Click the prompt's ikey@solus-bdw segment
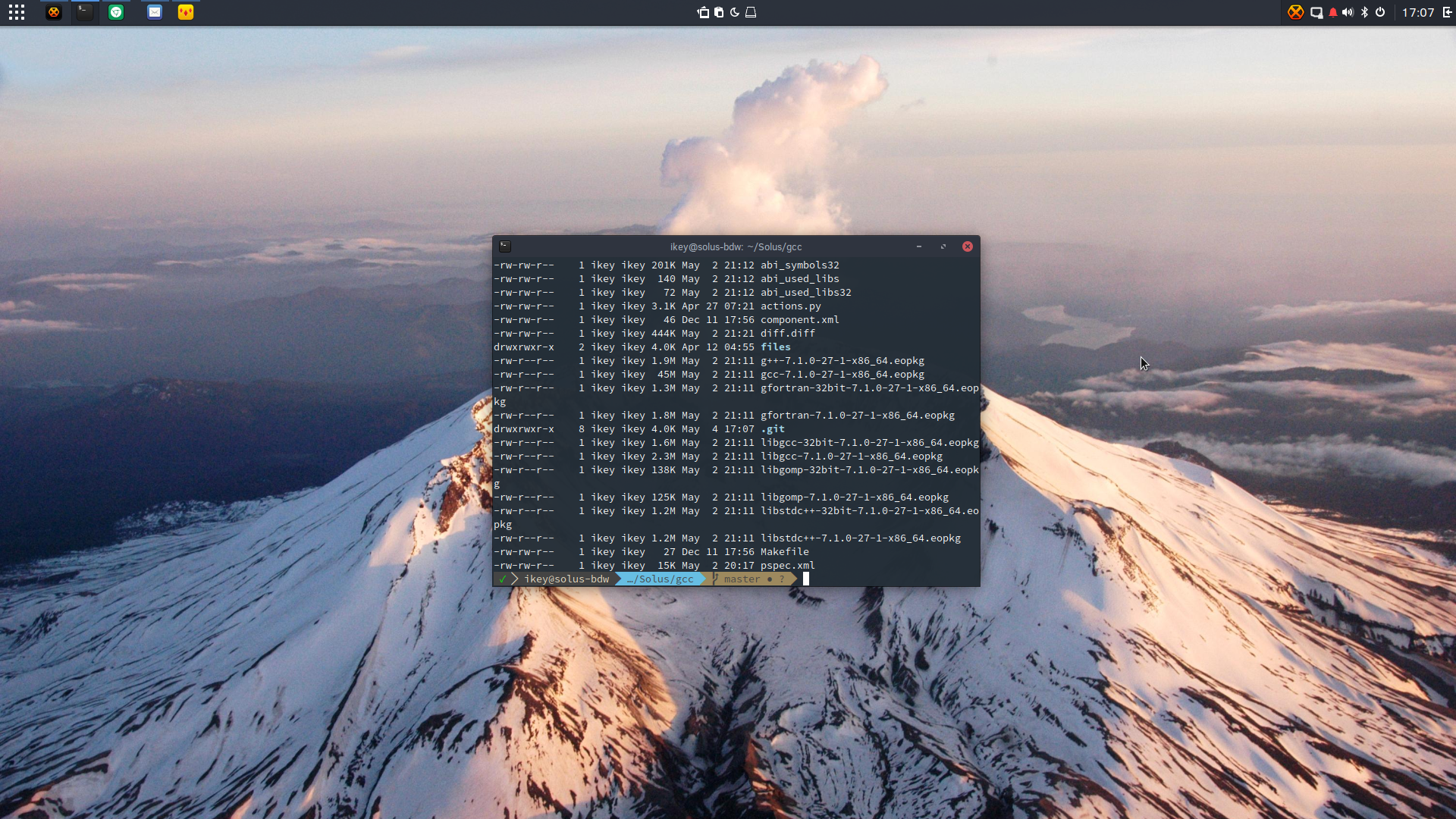This screenshot has width=1456, height=819. 566,579
